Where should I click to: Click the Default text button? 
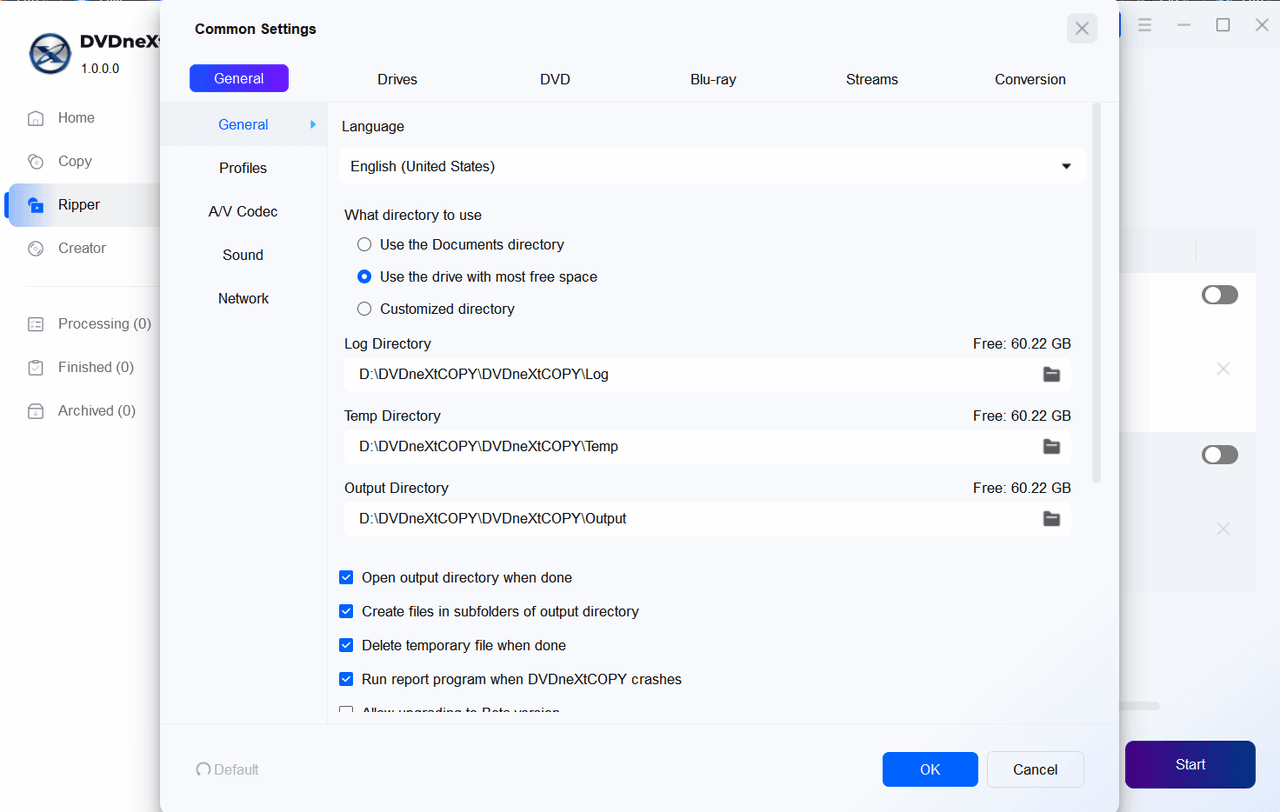pyautogui.click(x=236, y=769)
